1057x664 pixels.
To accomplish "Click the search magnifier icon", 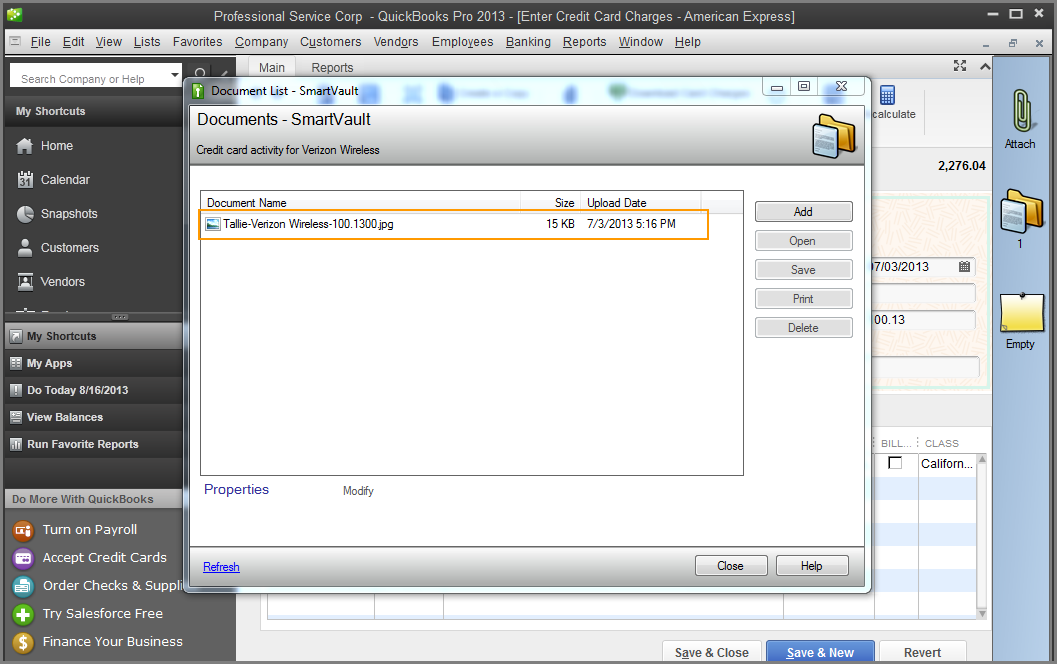I will coord(200,73).
